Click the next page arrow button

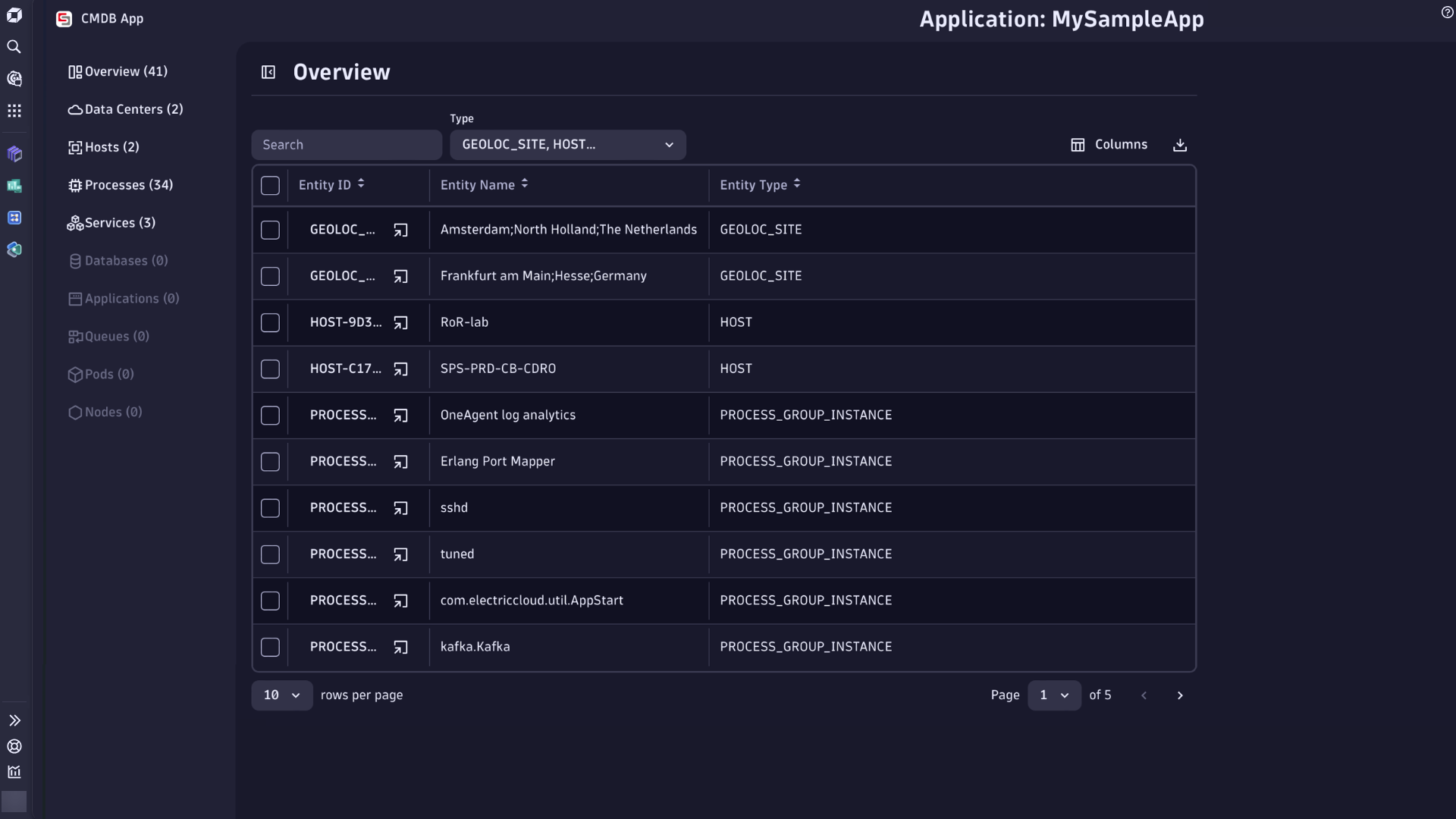(x=1181, y=695)
